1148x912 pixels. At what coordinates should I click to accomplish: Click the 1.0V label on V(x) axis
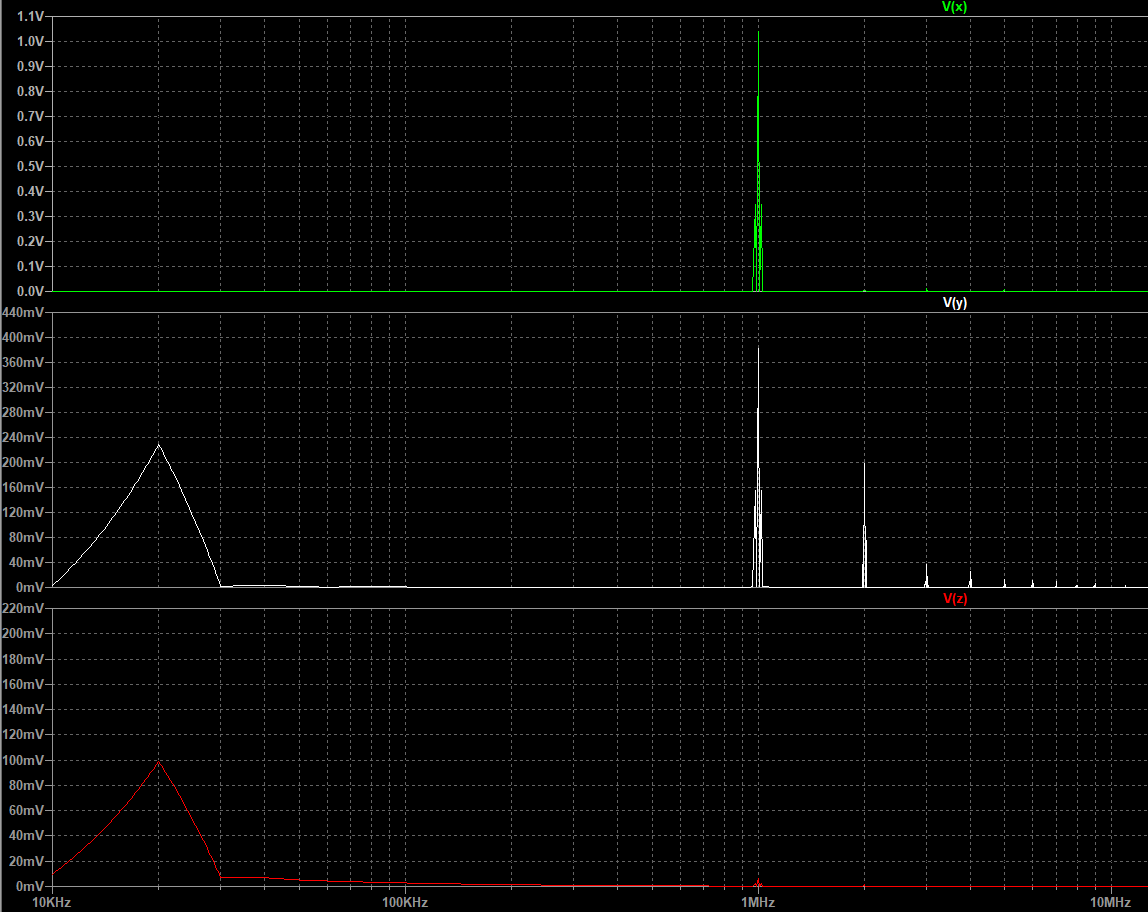coord(30,41)
